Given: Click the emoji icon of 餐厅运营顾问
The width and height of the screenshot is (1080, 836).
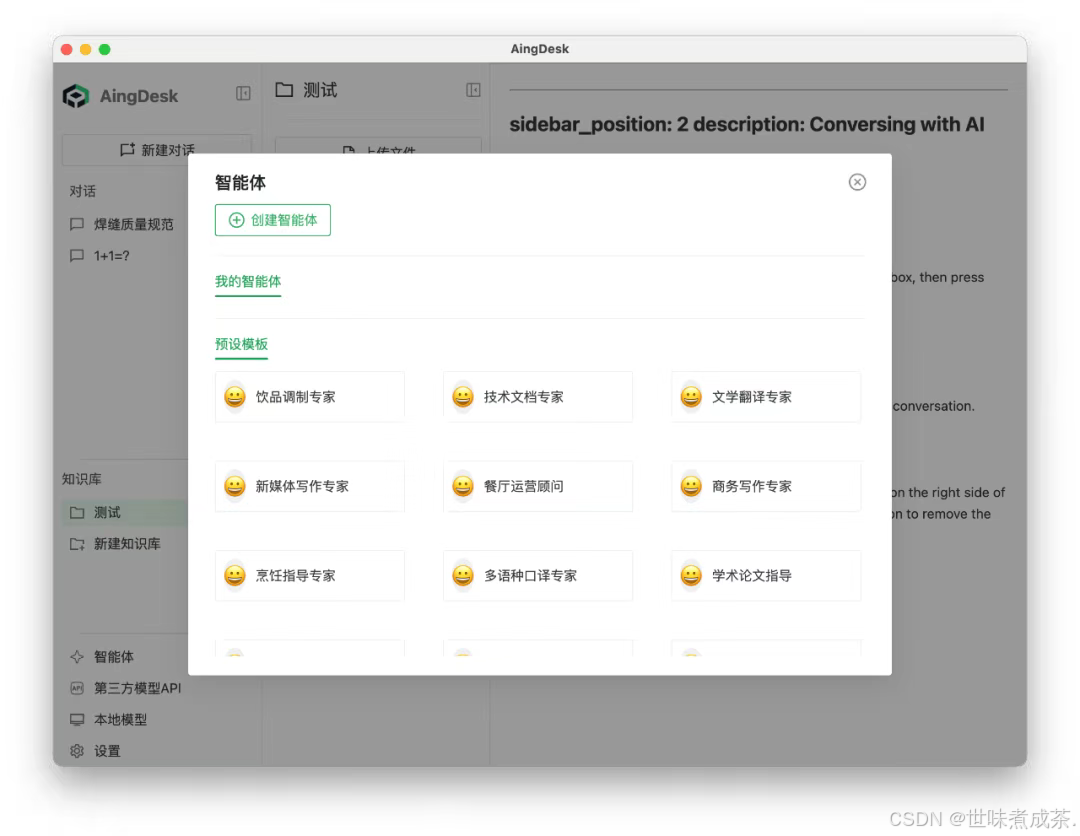Looking at the screenshot, I should click(x=463, y=486).
